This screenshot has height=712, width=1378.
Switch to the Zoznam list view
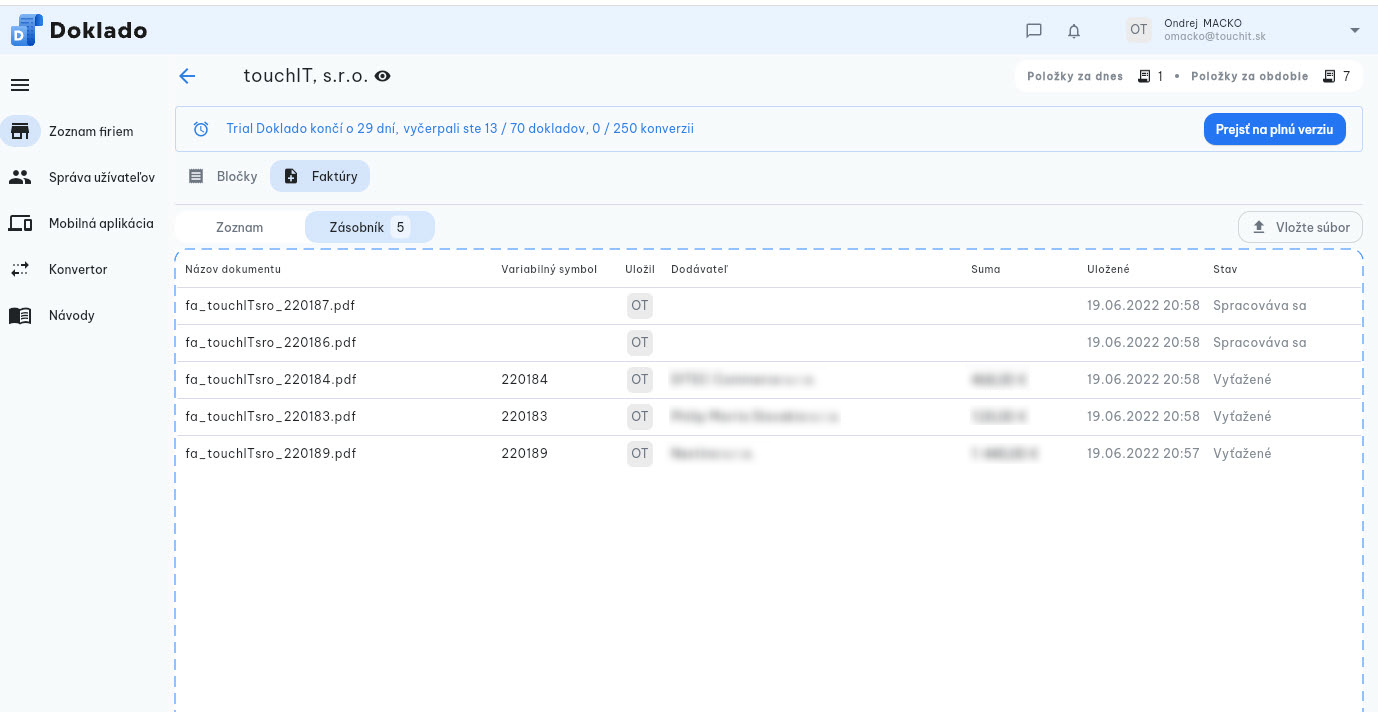240,227
